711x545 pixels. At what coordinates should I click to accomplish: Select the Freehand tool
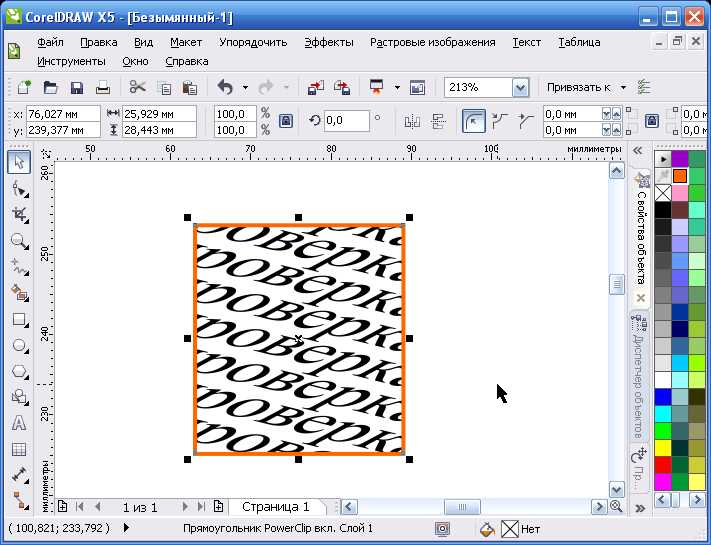pos(19,267)
